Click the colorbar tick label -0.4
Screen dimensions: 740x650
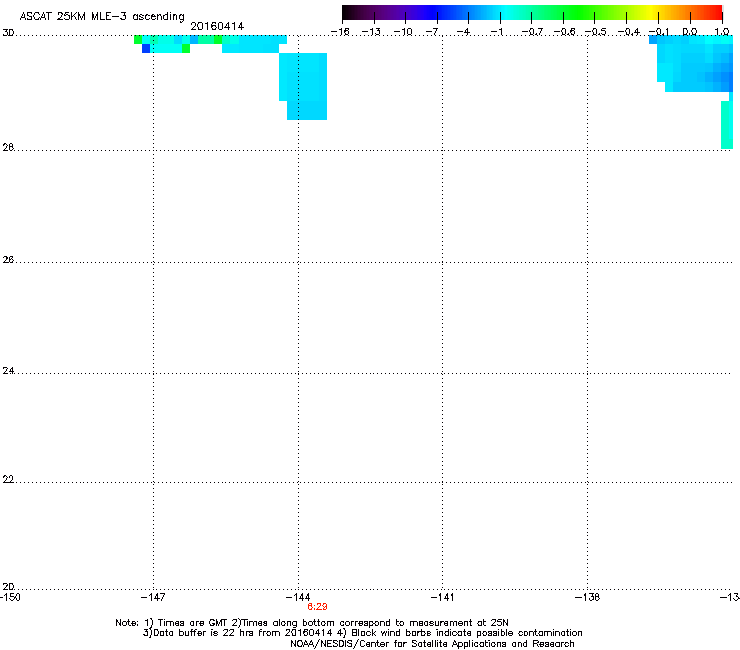point(629,32)
